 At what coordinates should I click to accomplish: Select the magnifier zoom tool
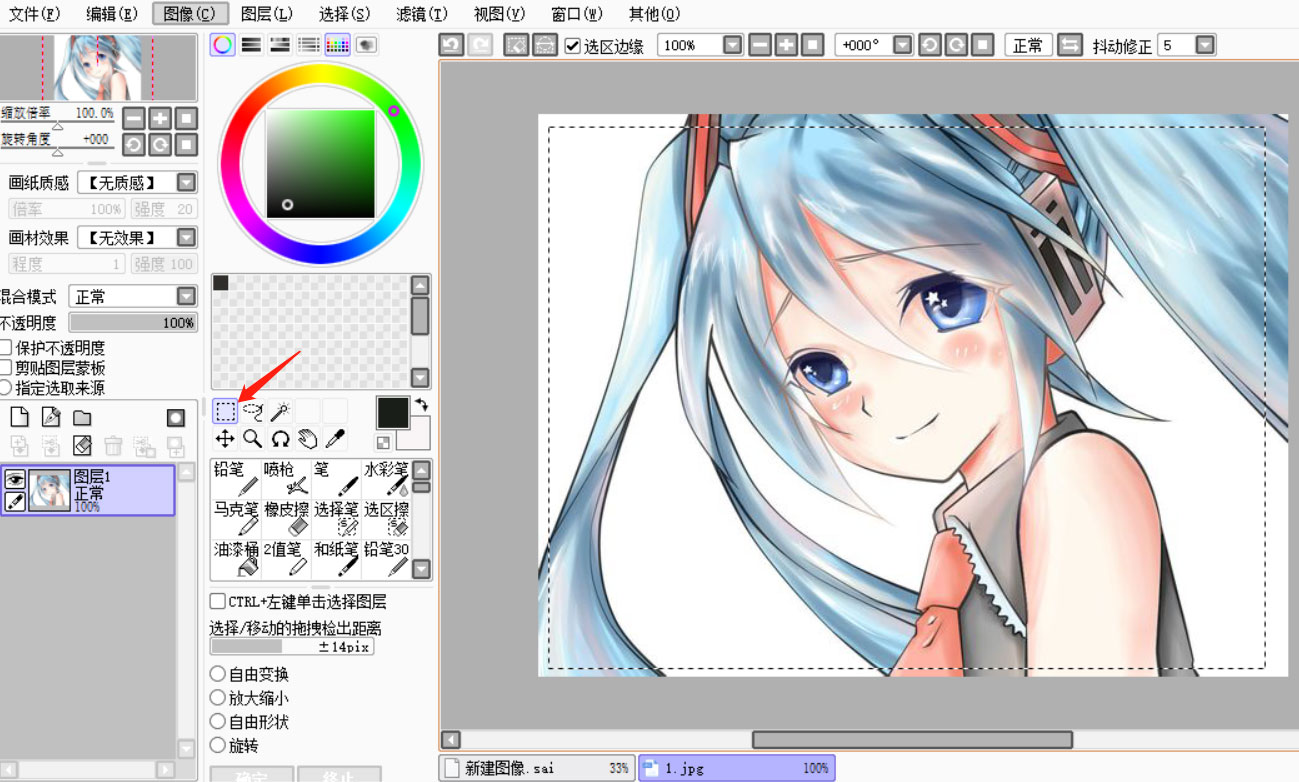coord(253,438)
